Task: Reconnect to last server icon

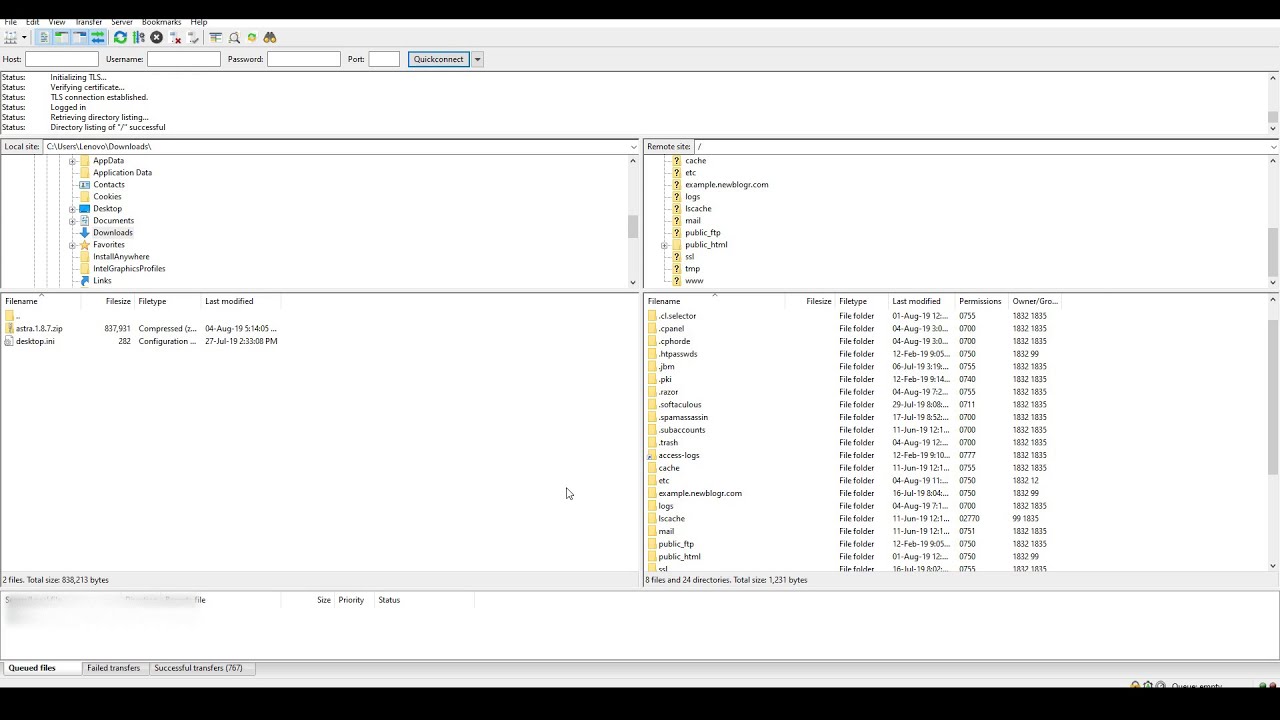Action: 193,38
